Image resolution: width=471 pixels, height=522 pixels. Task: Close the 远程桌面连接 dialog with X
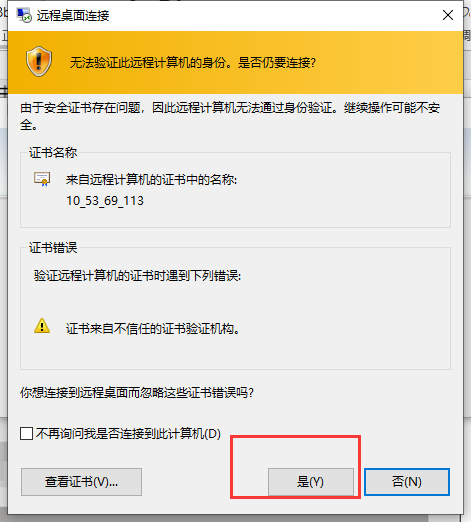(x=448, y=15)
